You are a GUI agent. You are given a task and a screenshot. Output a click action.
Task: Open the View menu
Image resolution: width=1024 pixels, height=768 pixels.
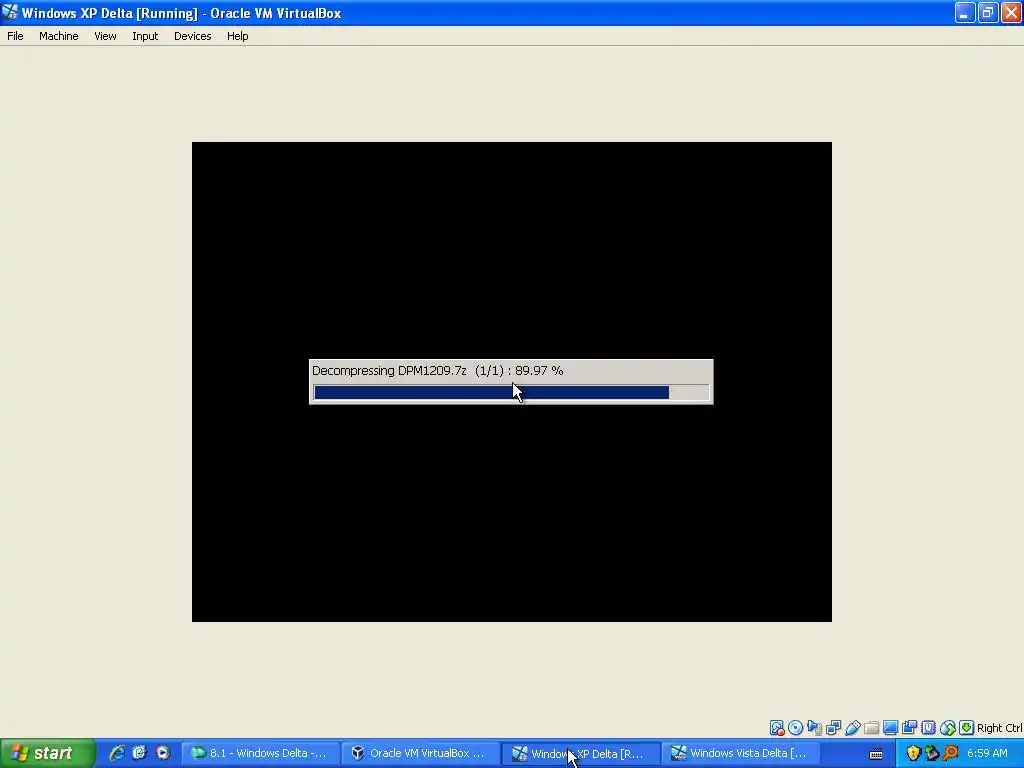tap(105, 36)
